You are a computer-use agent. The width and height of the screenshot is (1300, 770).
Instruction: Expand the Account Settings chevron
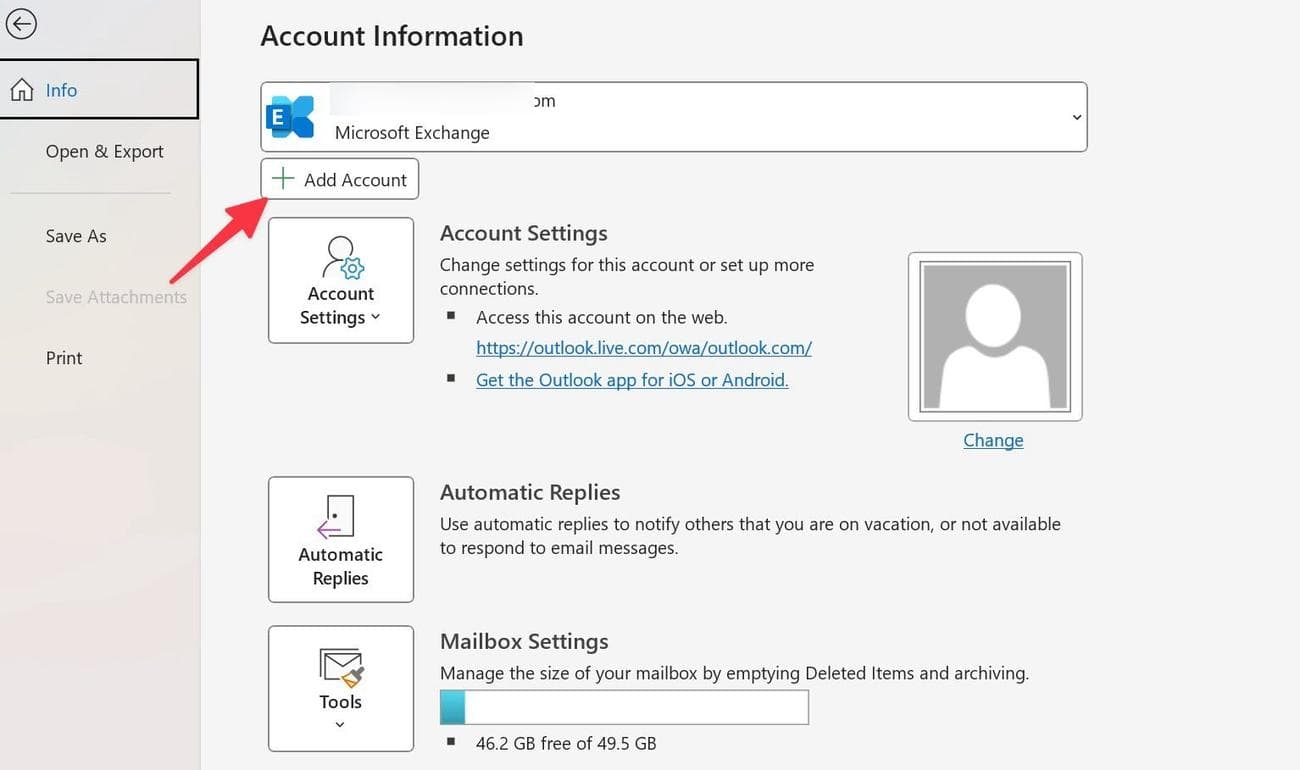pos(376,318)
